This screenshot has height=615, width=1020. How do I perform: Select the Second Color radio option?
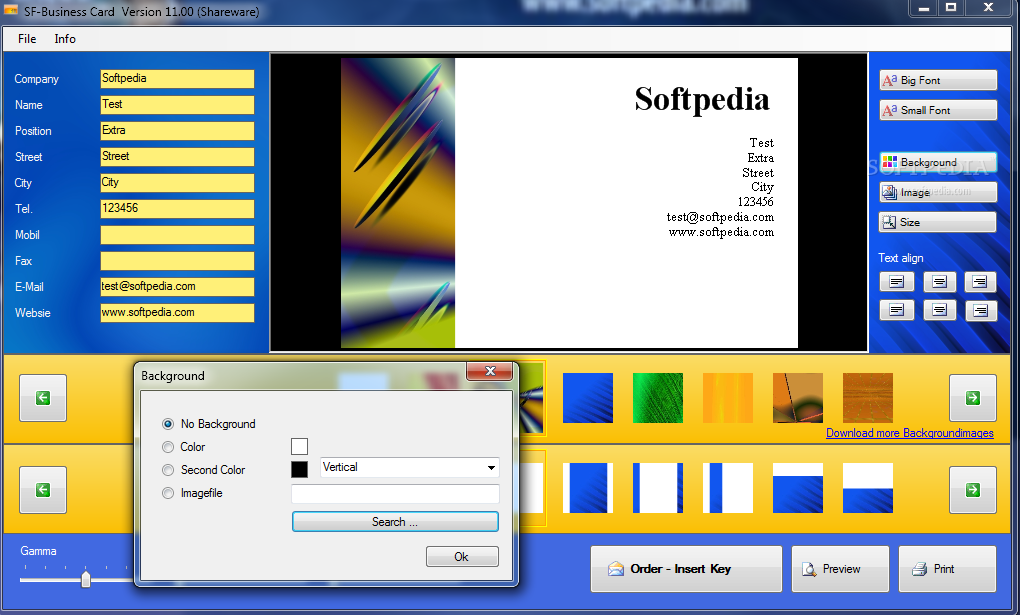(204, 470)
